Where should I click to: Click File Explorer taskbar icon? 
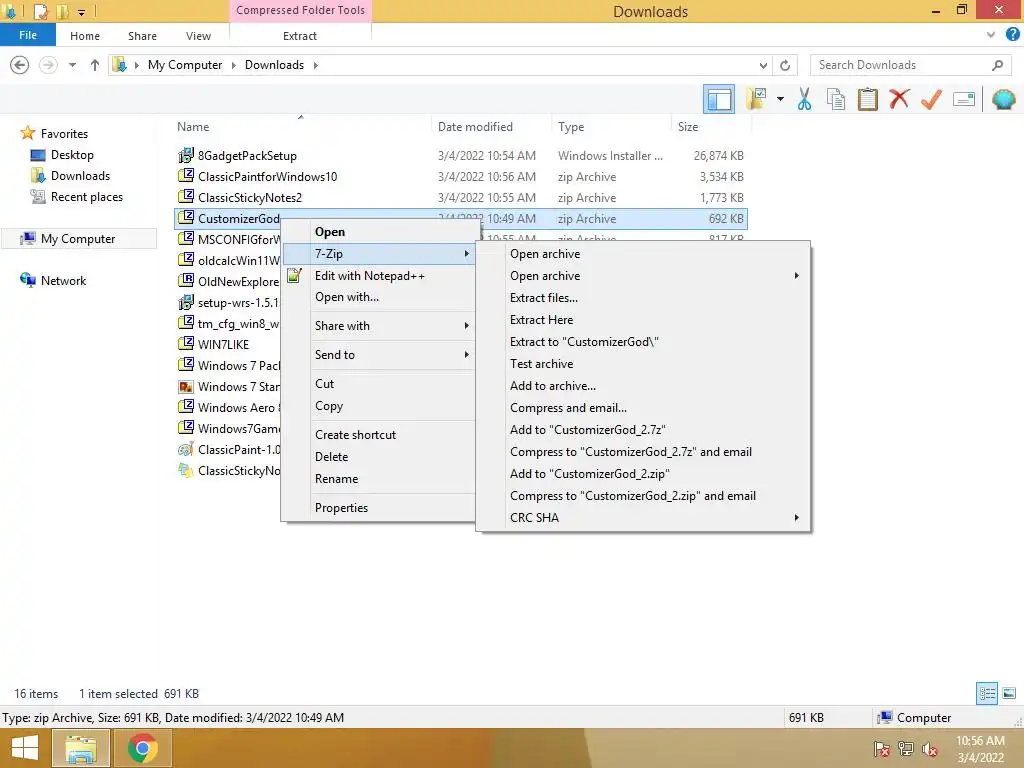pos(80,748)
